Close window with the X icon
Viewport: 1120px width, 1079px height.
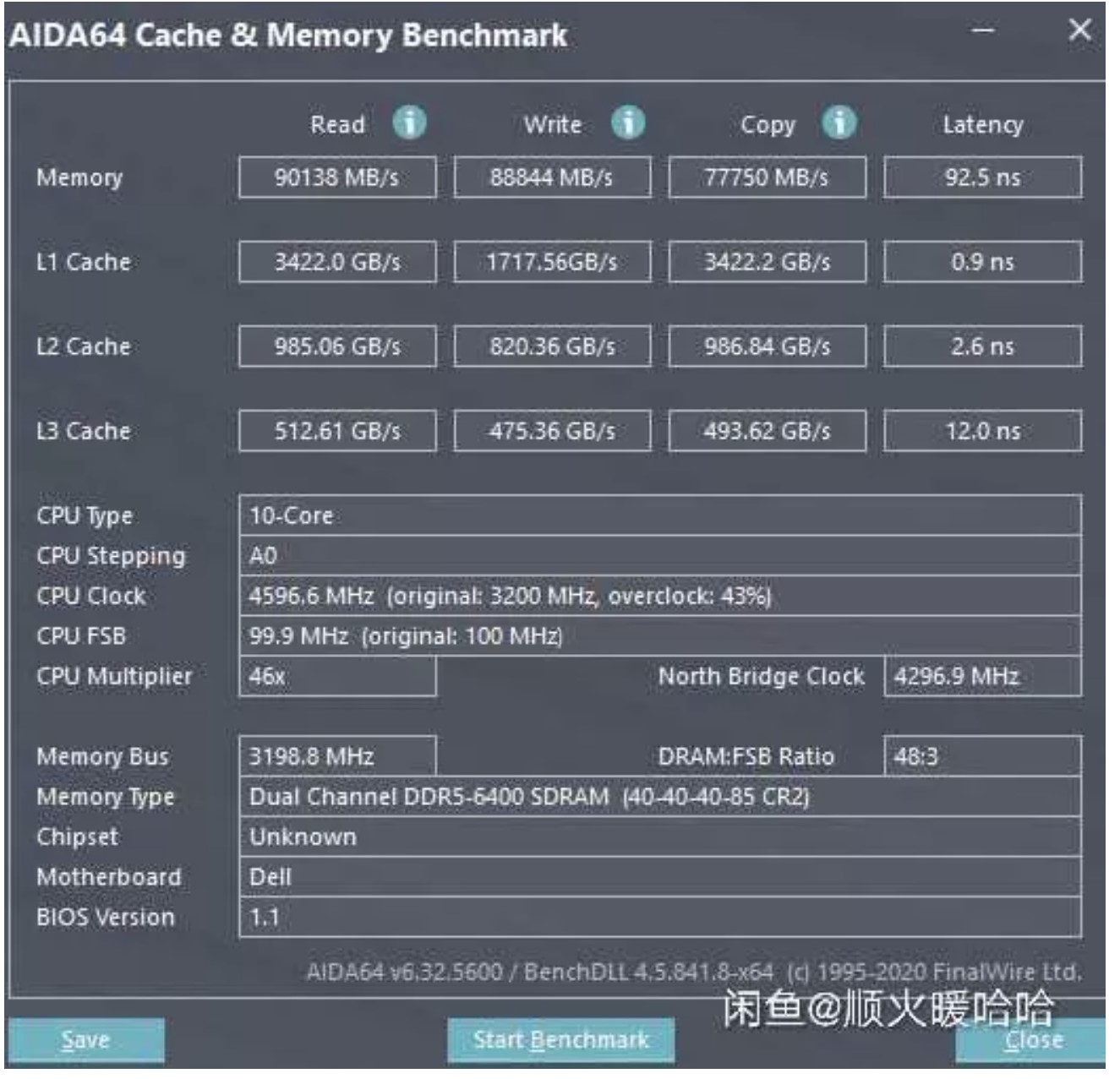tap(1079, 30)
